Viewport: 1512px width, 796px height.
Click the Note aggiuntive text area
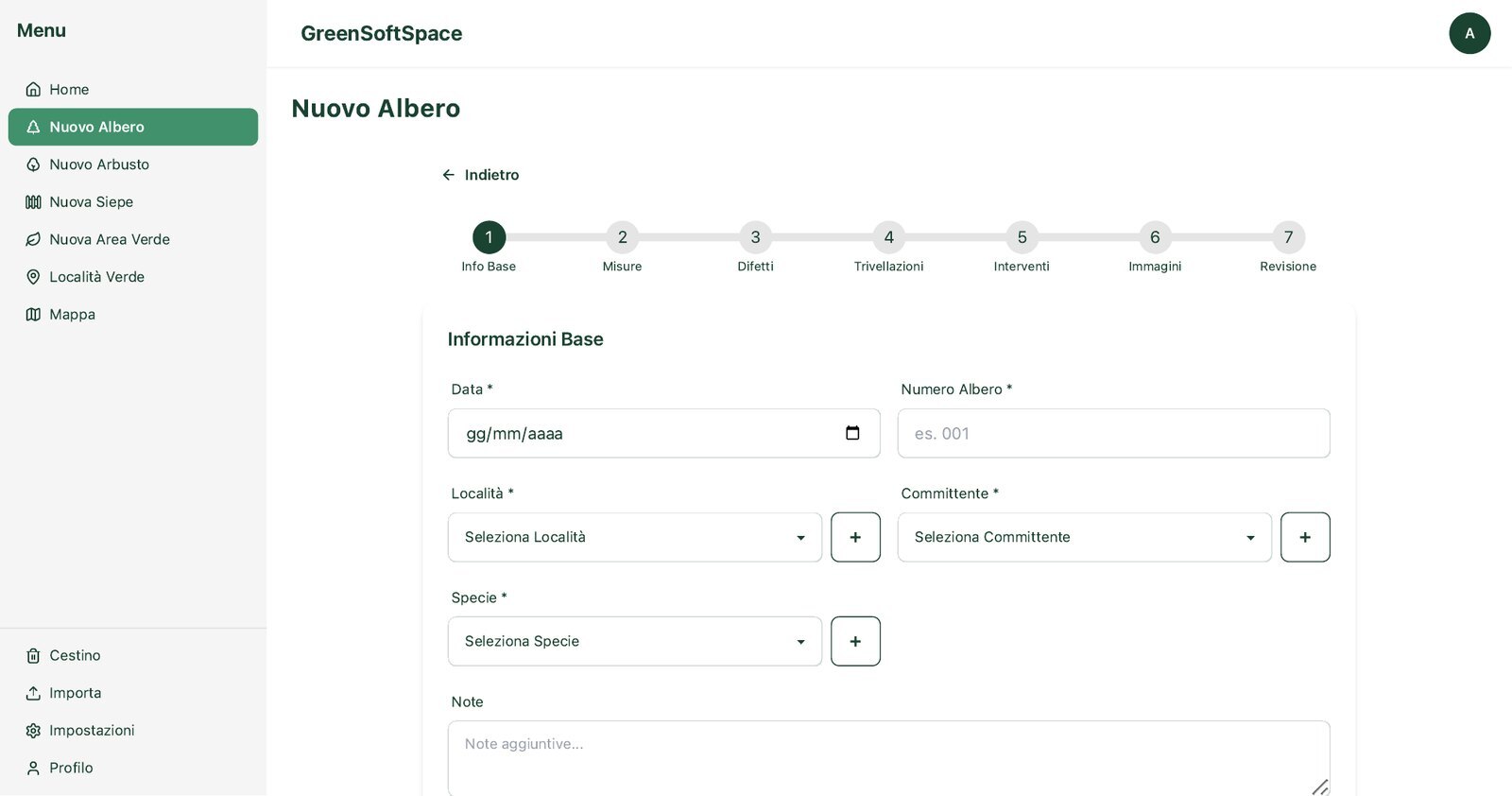(x=889, y=758)
